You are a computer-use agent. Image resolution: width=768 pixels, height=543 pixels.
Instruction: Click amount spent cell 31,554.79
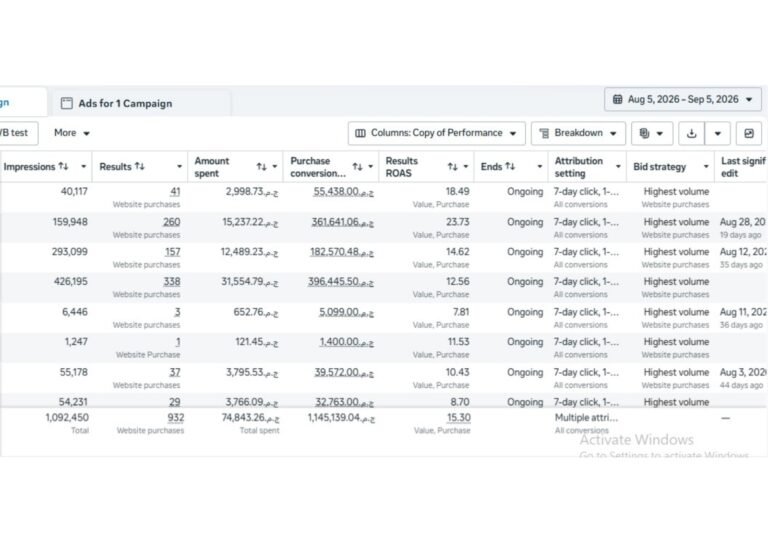(x=250, y=282)
